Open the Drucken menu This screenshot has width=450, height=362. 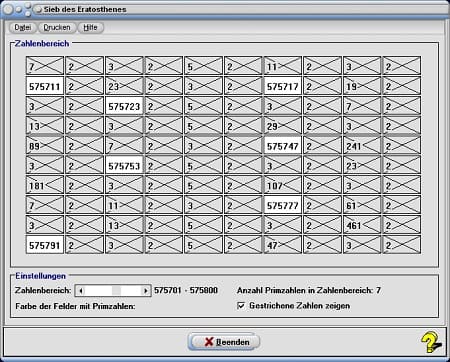[57, 27]
